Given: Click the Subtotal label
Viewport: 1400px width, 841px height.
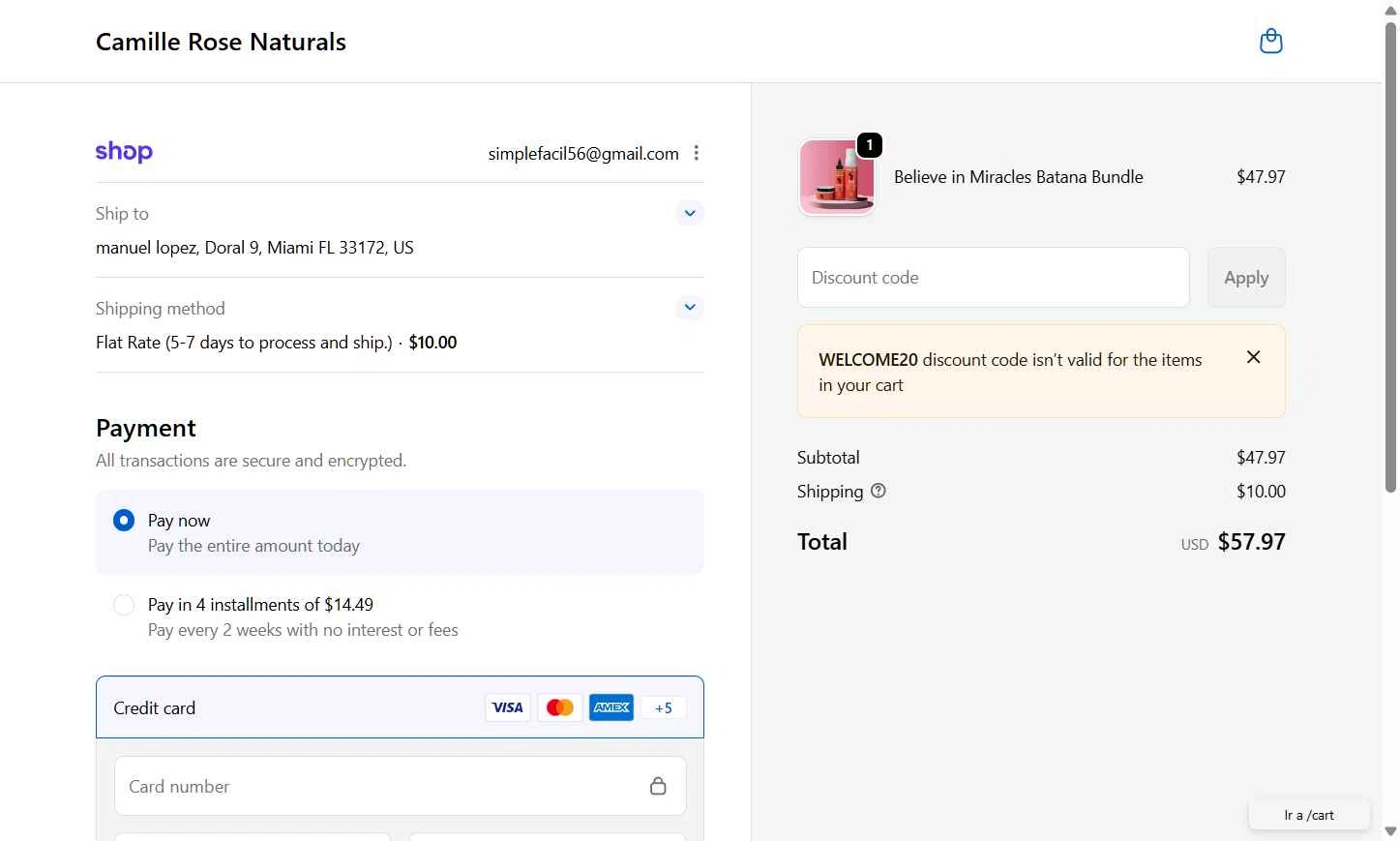Looking at the screenshot, I should coord(828,457).
